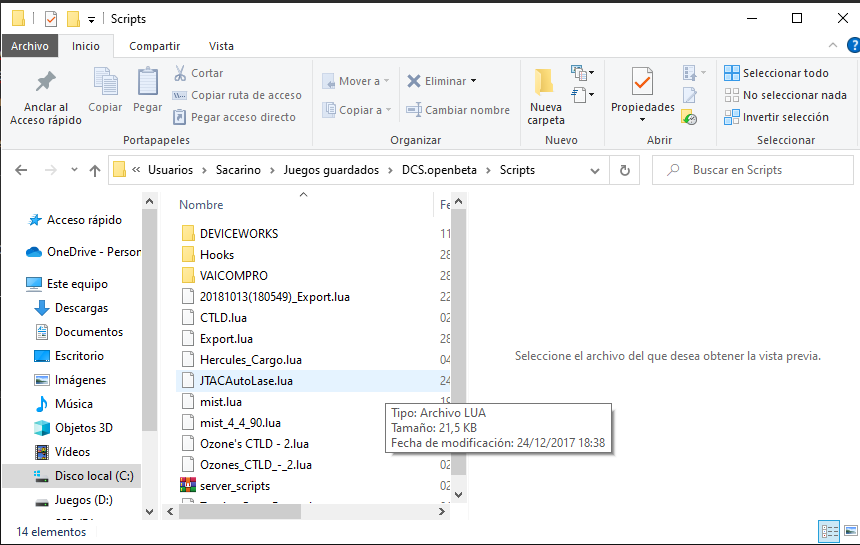Cut selection with Cortar scissors
Viewport: 860px width, 545px height.
[x=199, y=73]
